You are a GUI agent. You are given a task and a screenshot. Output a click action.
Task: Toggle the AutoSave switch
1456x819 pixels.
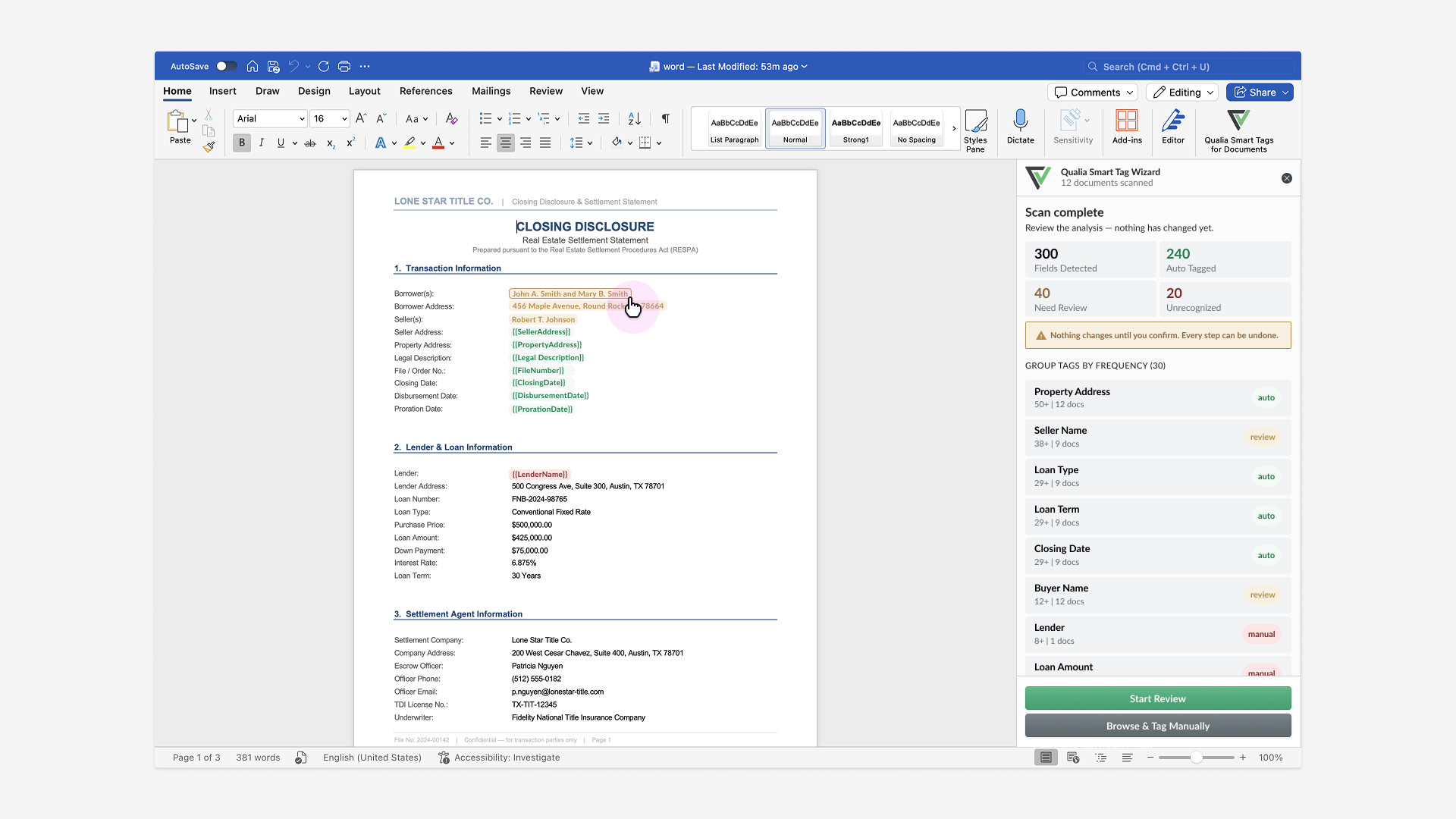tap(226, 67)
